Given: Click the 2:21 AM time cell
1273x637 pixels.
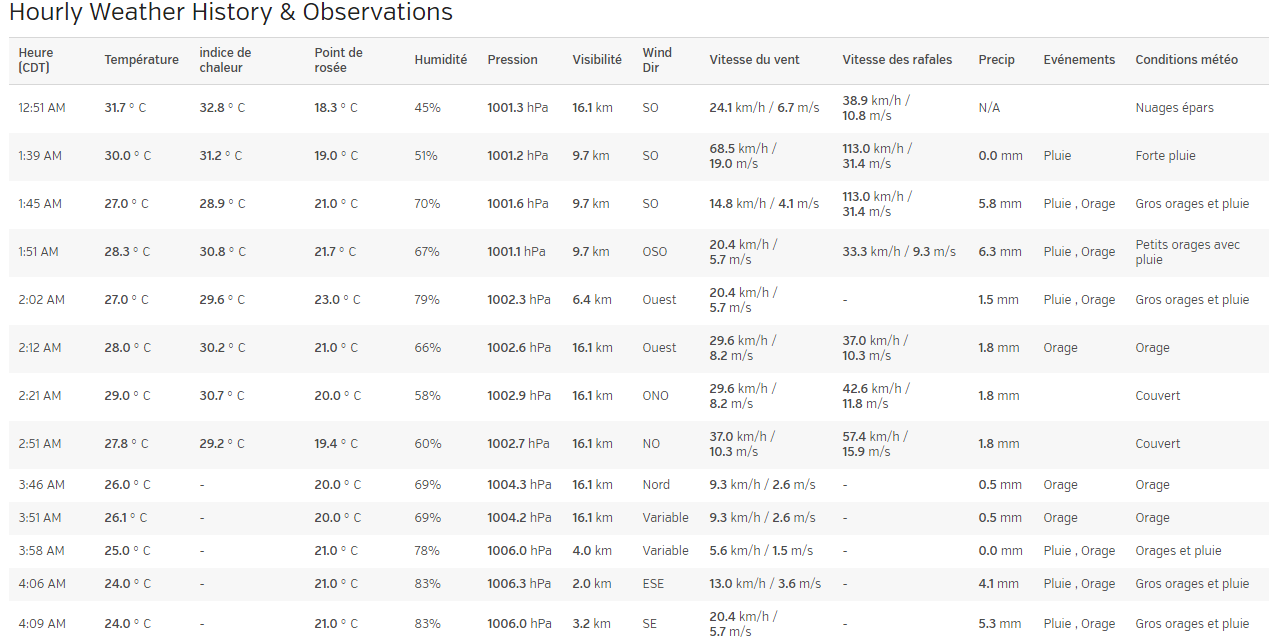Looking at the screenshot, I should (41, 396).
